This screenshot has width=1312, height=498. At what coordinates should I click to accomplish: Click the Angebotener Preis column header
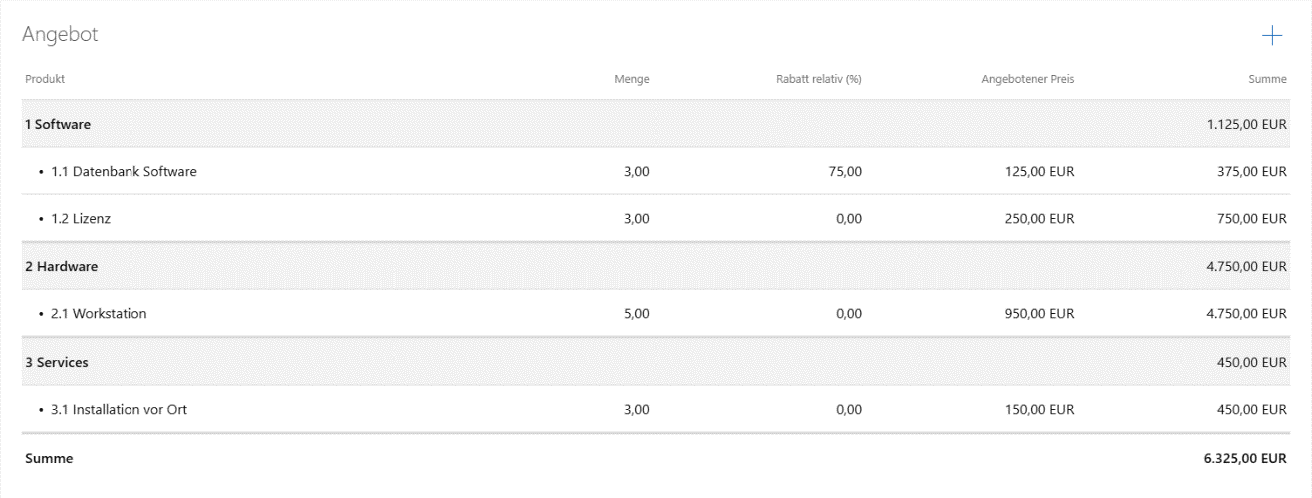tap(1028, 79)
